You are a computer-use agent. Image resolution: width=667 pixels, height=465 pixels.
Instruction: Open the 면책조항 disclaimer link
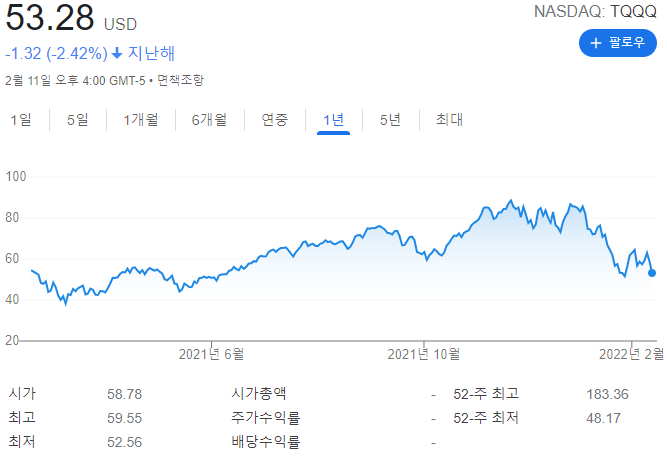(183, 79)
